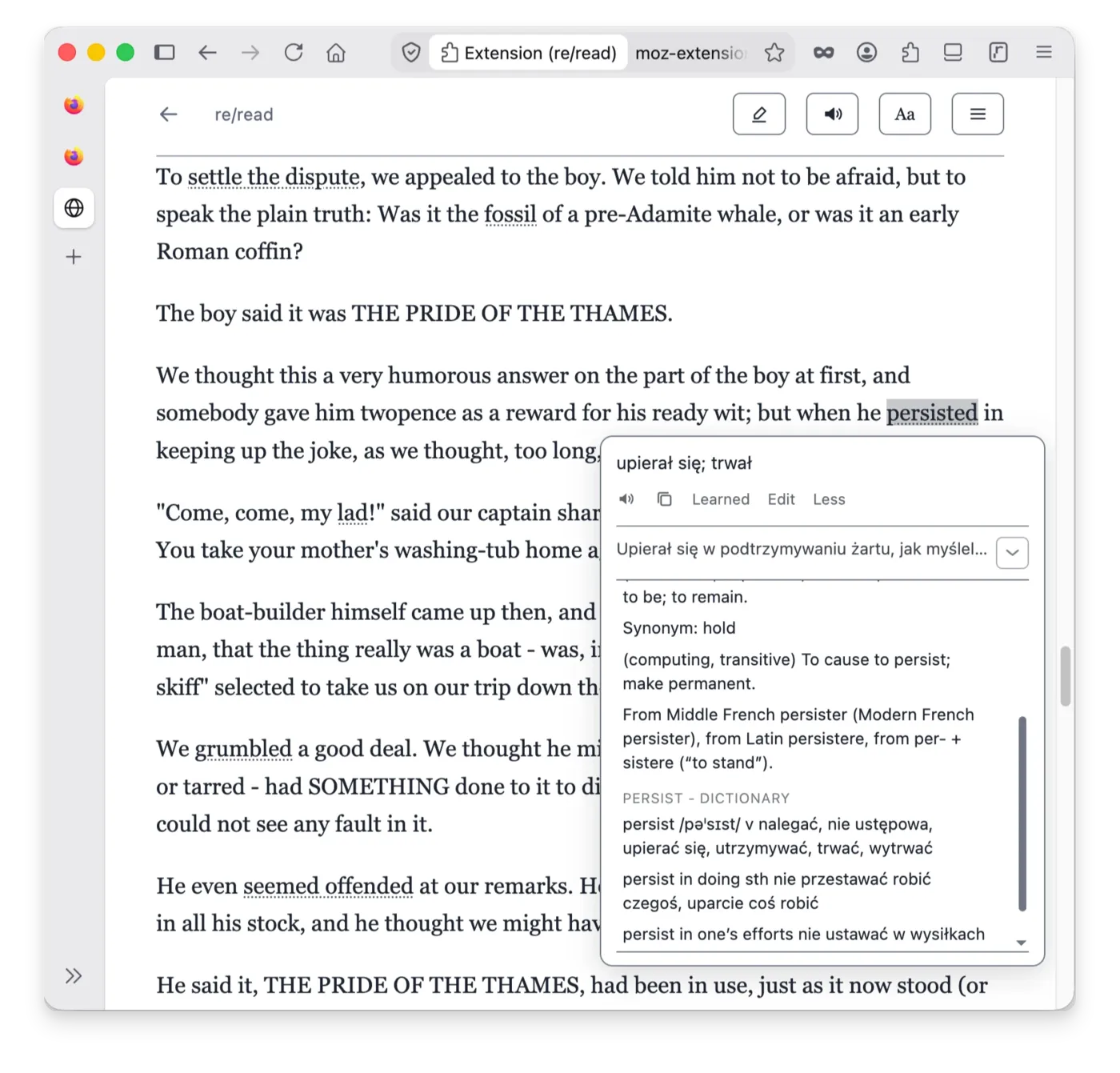
Task: Click the underlined word lad
Action: pos(353,513)
